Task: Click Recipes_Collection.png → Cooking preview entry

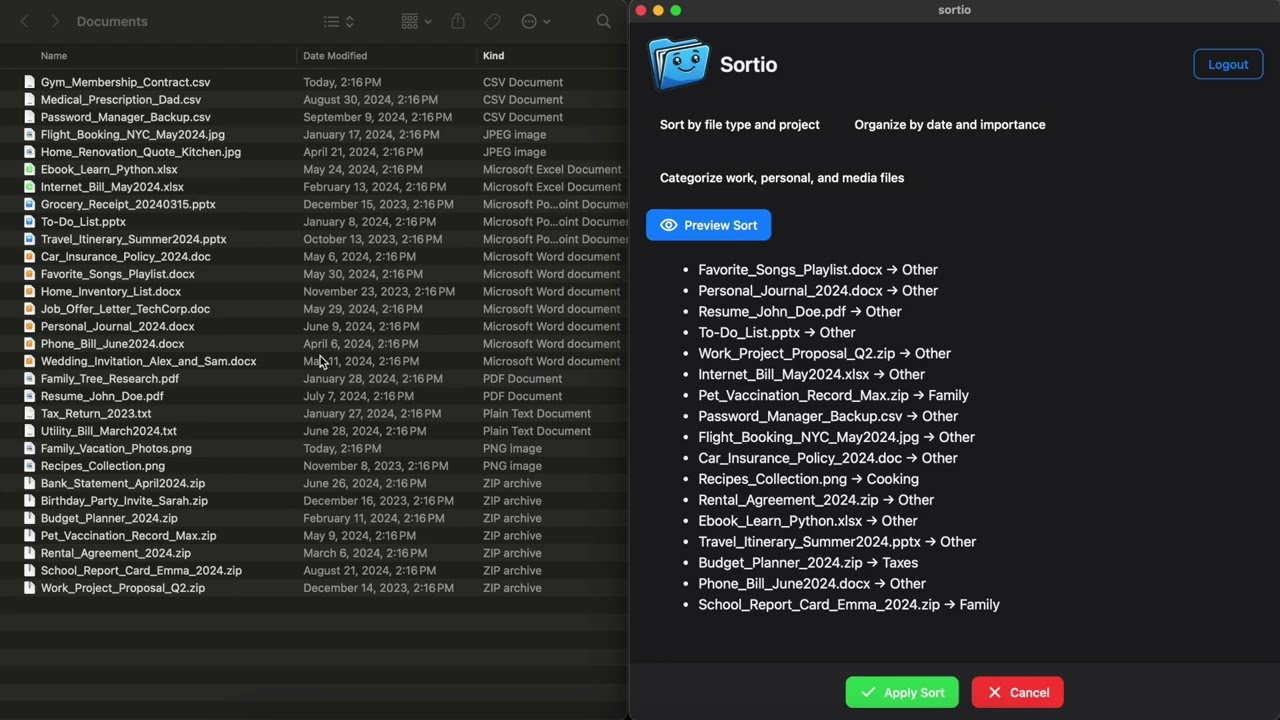Action: (808, 479)
